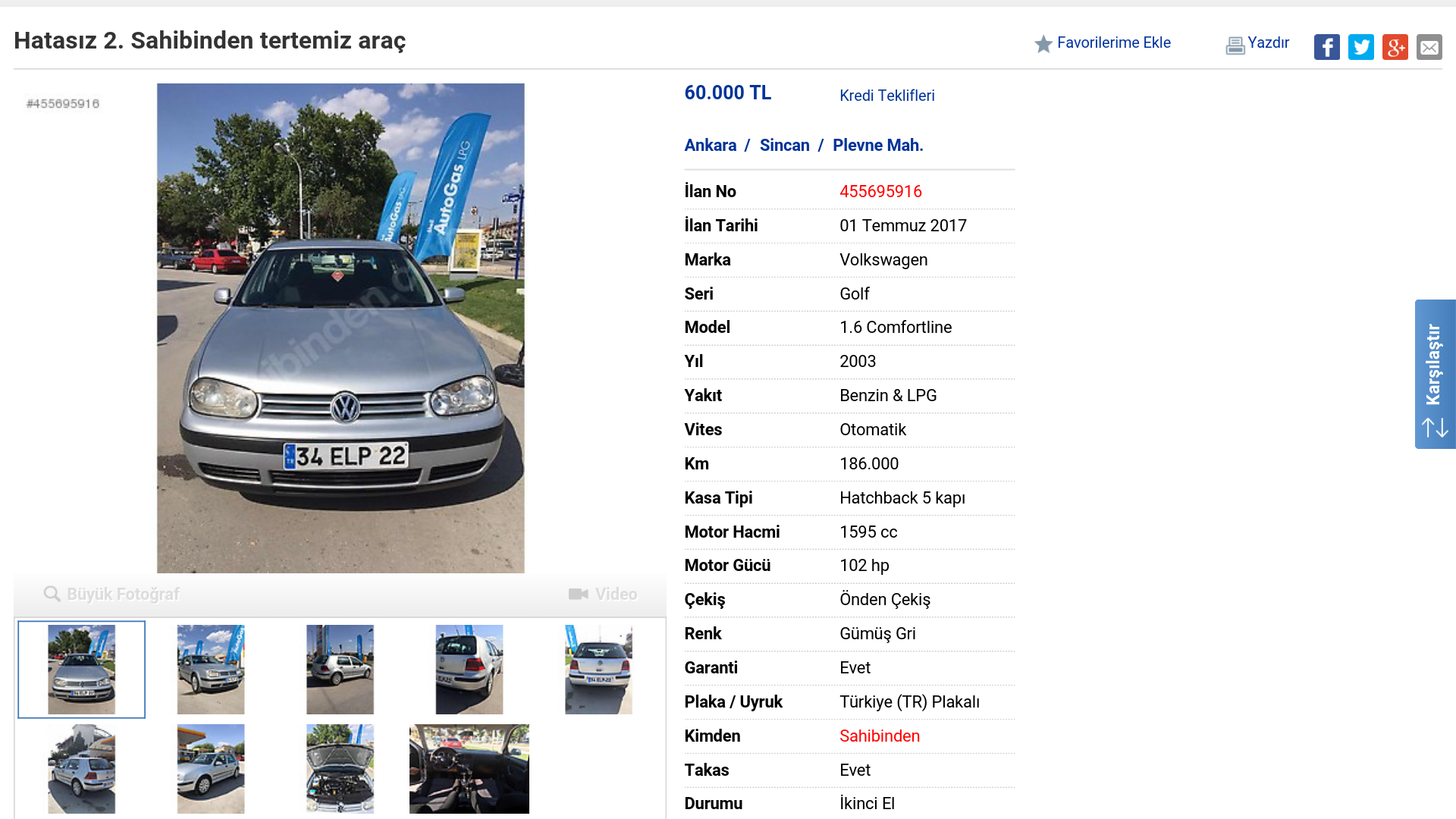Share listing on Google Plus
Viewport: 1456px width, 819px height.
[x=1395, y=47]
